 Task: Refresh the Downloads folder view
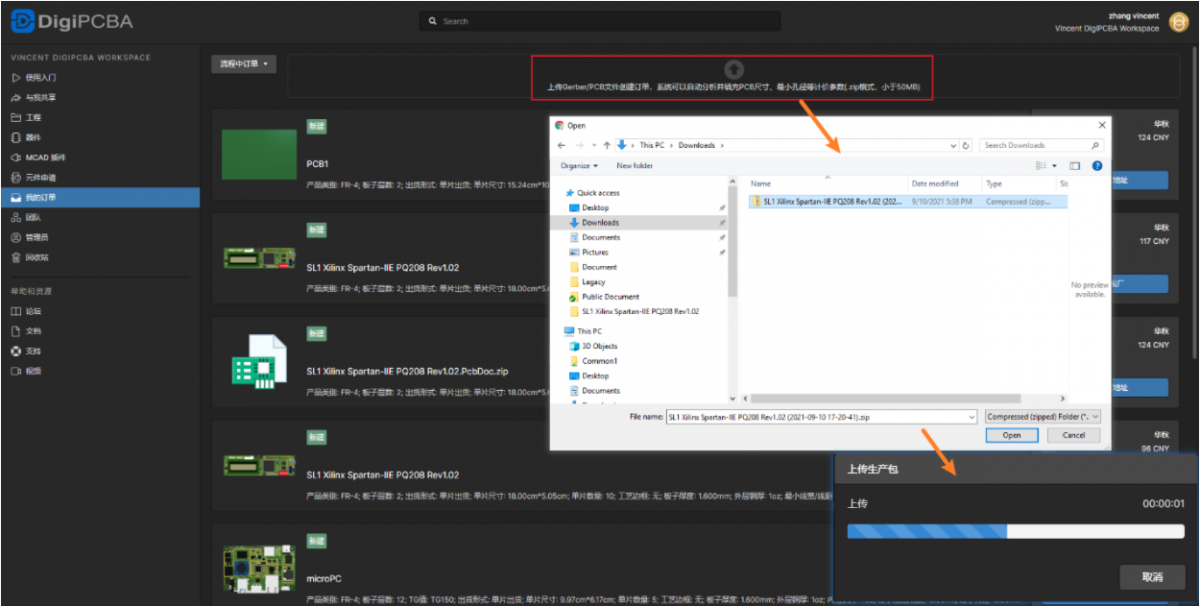[966, 145]
